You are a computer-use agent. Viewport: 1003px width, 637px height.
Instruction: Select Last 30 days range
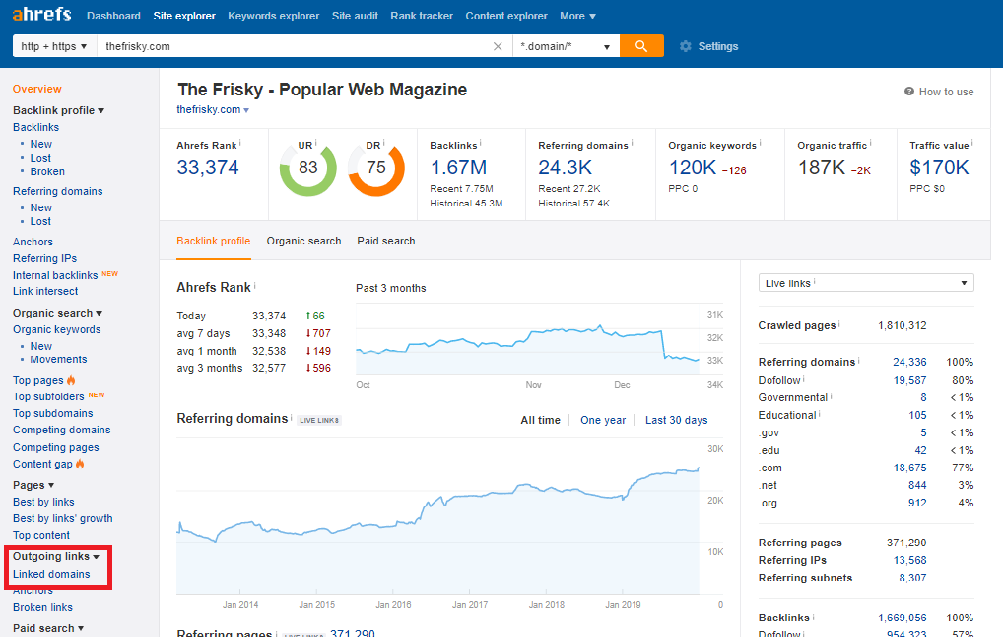(x=676, y=420)
